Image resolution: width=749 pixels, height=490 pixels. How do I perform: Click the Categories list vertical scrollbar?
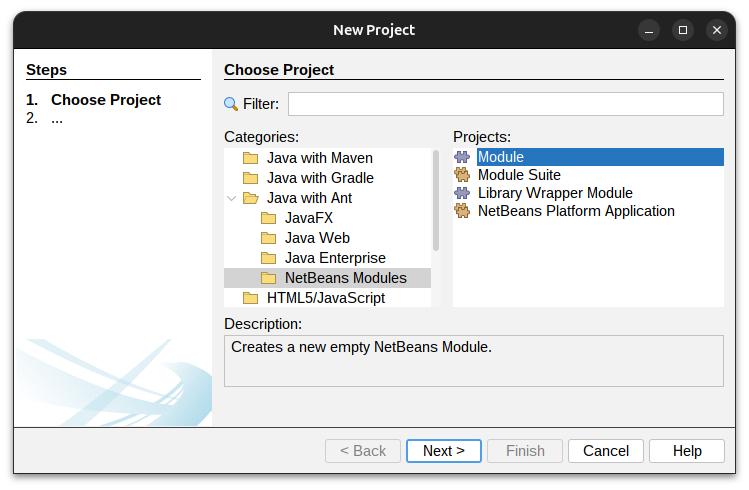pyautogui.click(x=435, y=200)
